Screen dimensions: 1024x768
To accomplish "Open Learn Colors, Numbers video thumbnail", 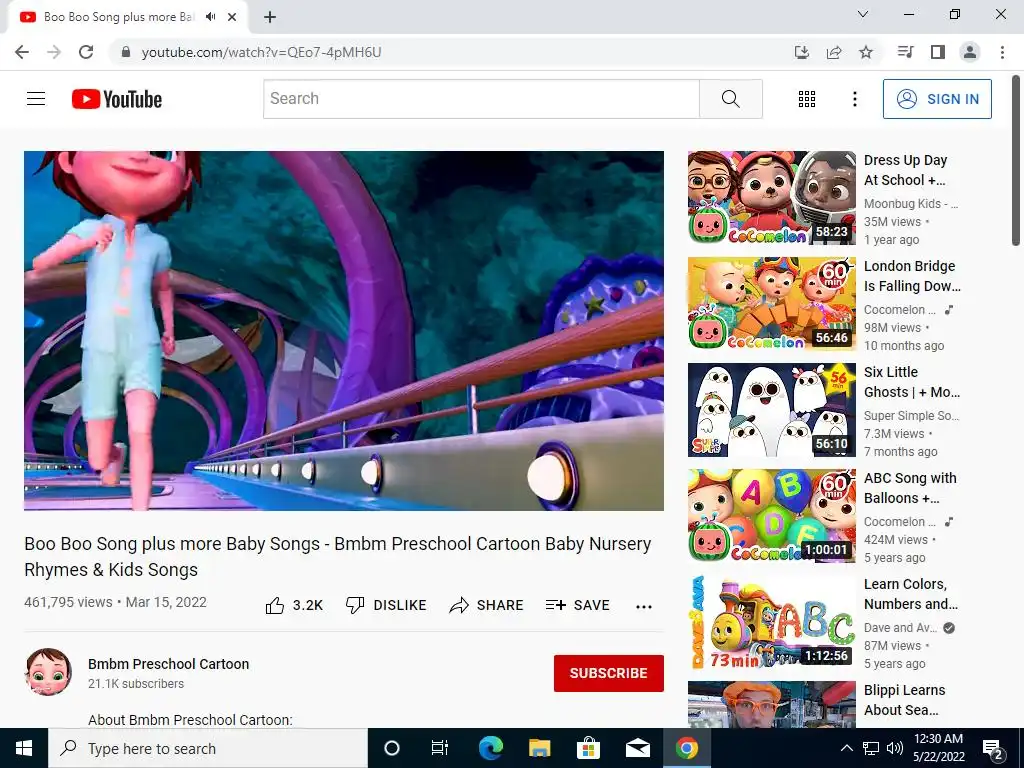I will pyautogui.click(x=771, y=622).
